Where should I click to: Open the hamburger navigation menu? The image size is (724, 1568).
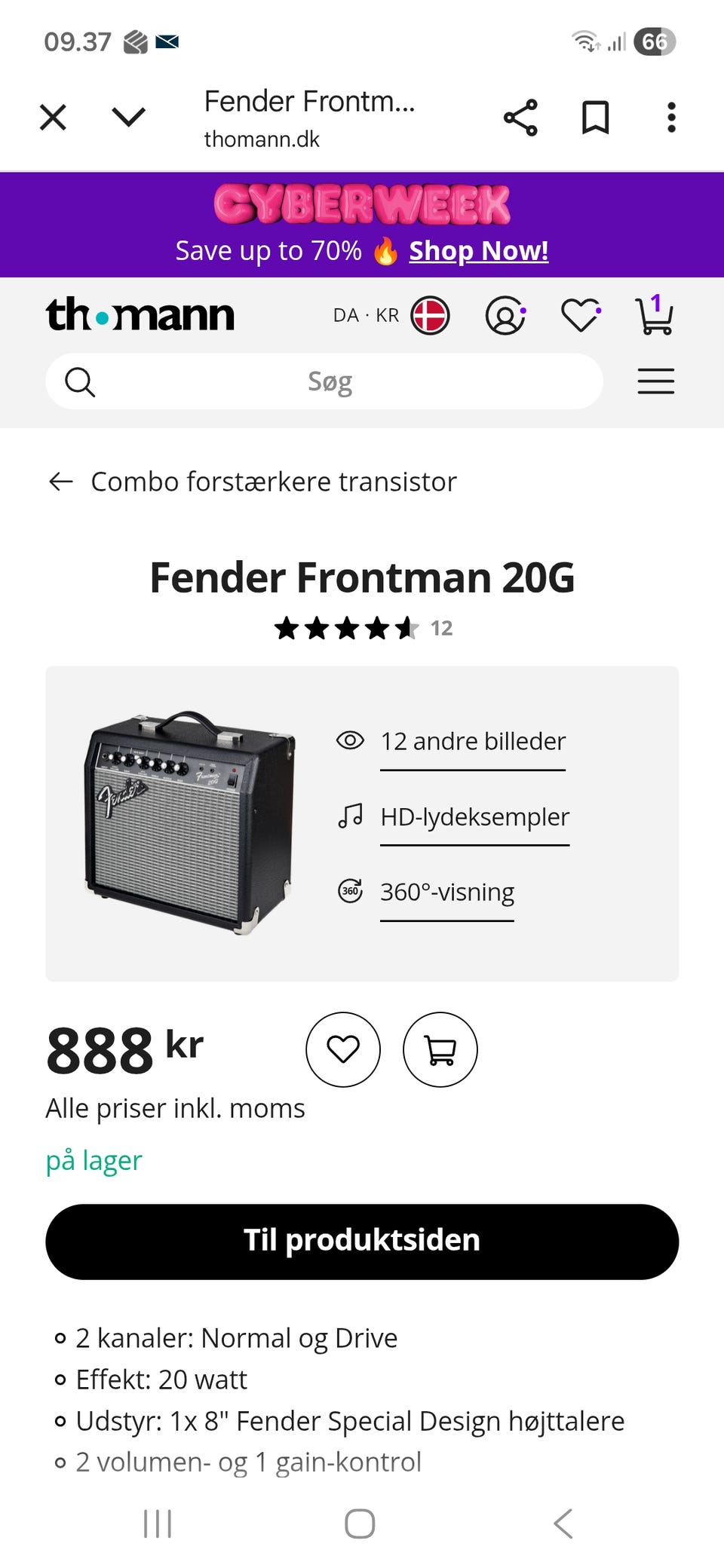point(655,381)
